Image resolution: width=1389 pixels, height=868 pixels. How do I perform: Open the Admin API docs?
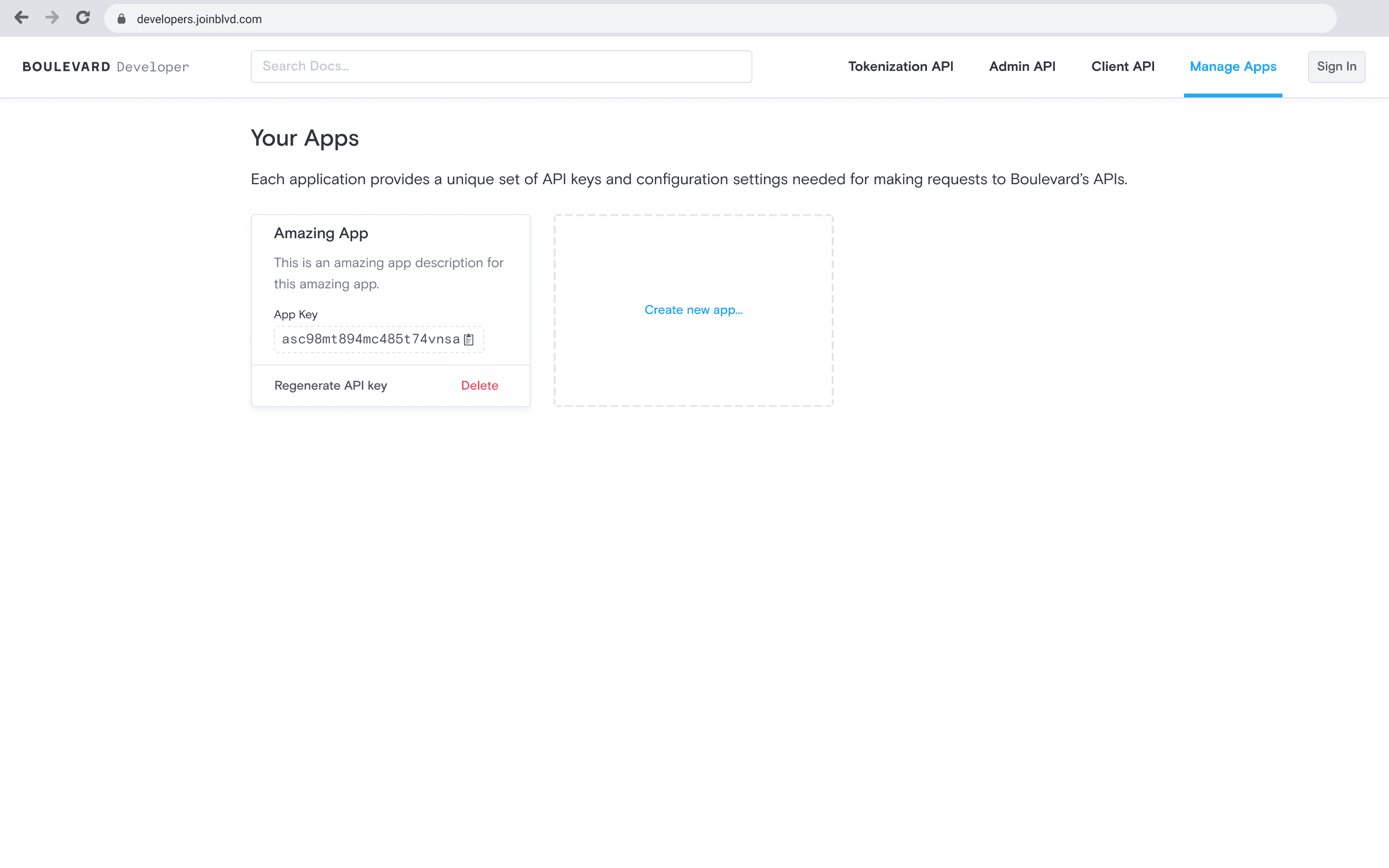click(x=1021, y=67)
